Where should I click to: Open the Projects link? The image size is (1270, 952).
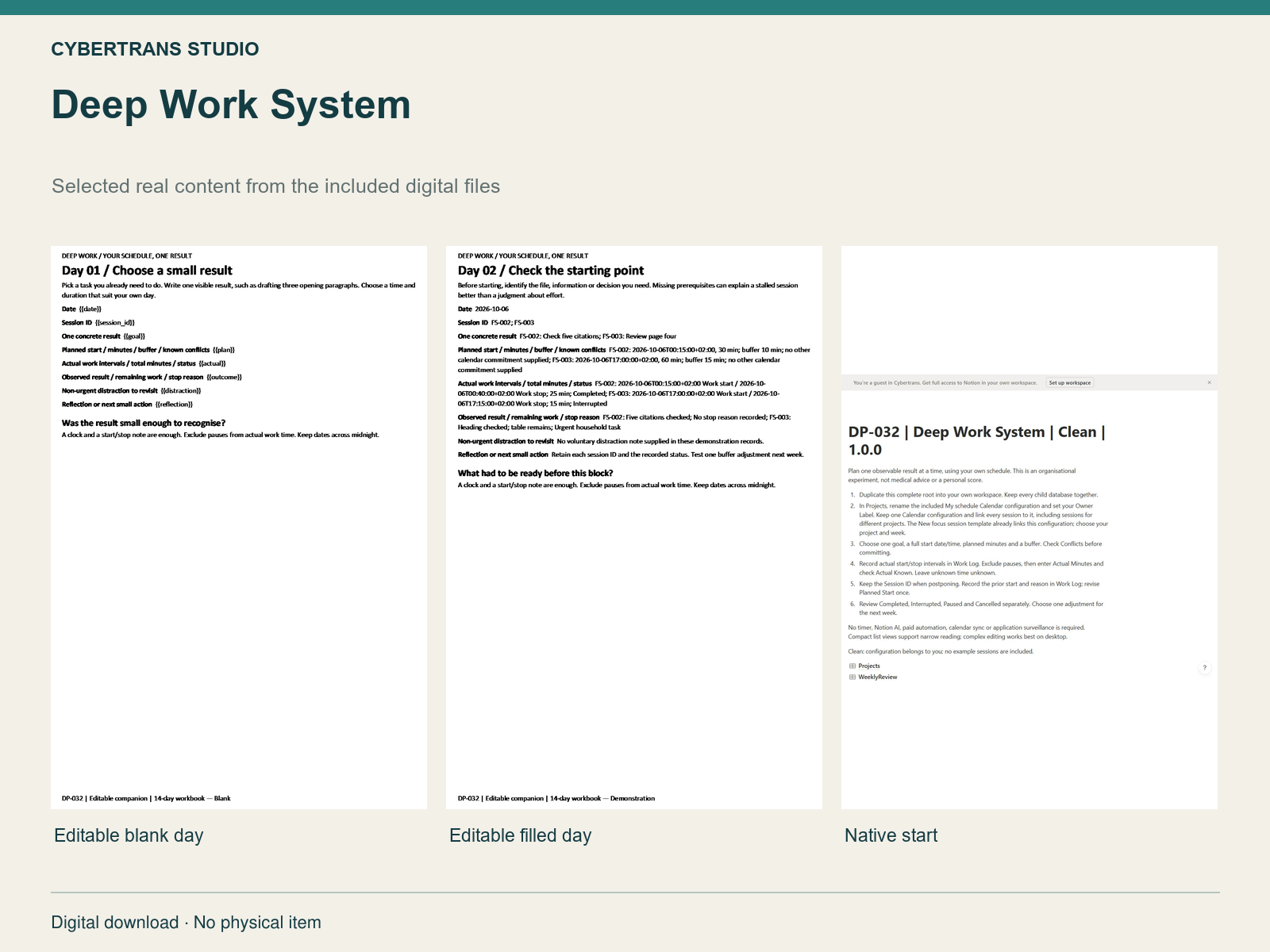(869, 666)
